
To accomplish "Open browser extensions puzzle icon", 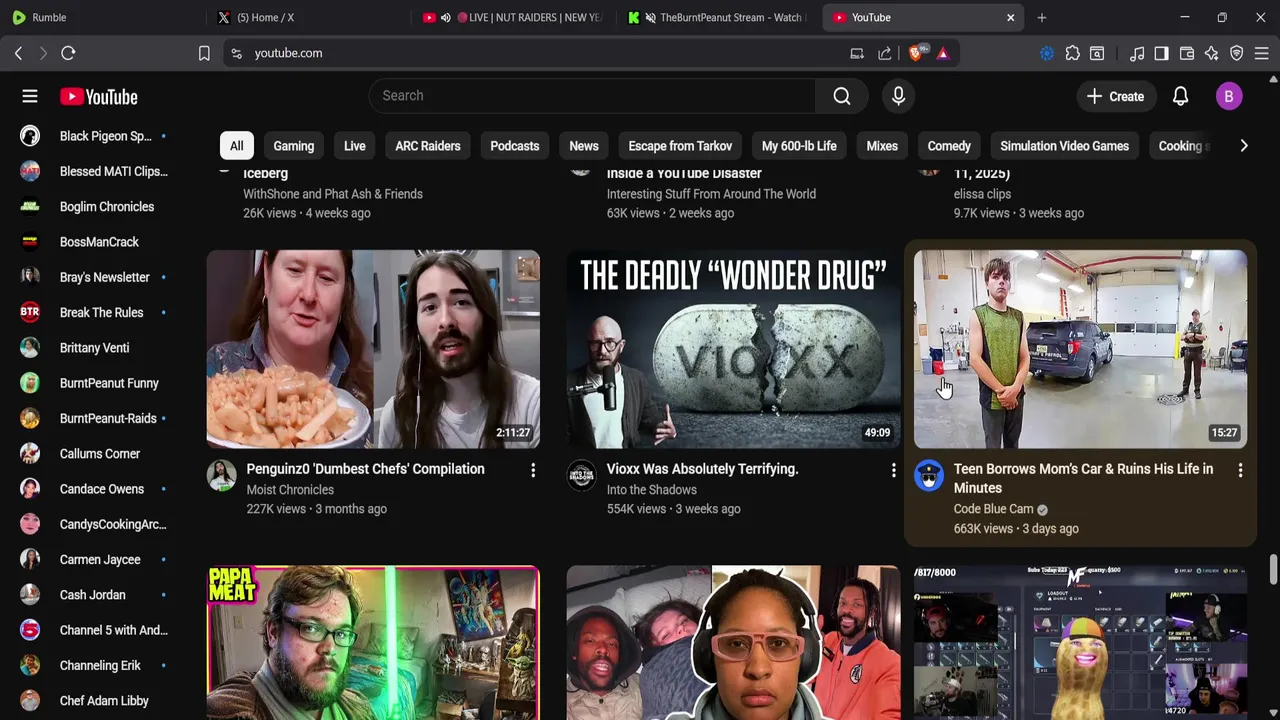I will pyautogui.click(x=1073, y=53).
